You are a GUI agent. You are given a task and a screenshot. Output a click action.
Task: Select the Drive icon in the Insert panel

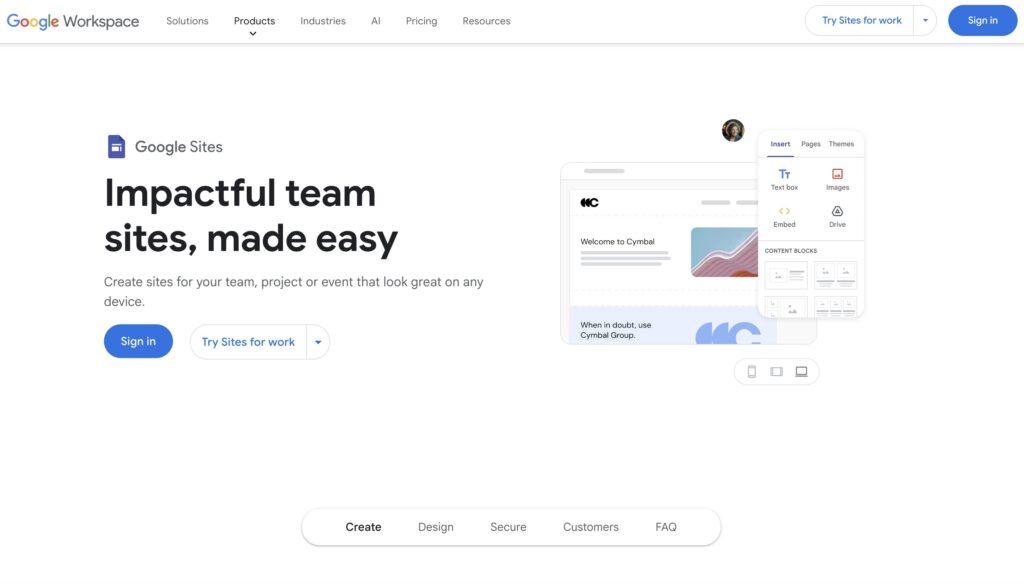click(x=837, y=213)
